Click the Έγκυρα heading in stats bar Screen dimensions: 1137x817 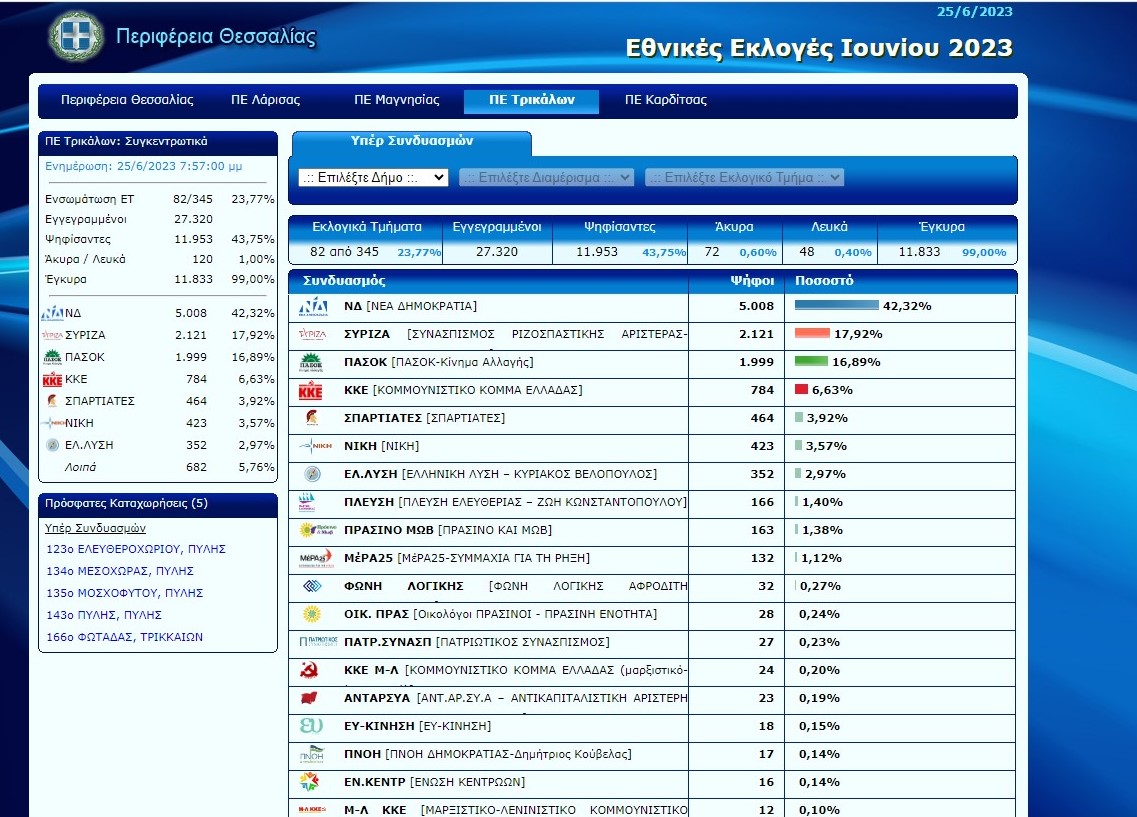pos(942,227)
